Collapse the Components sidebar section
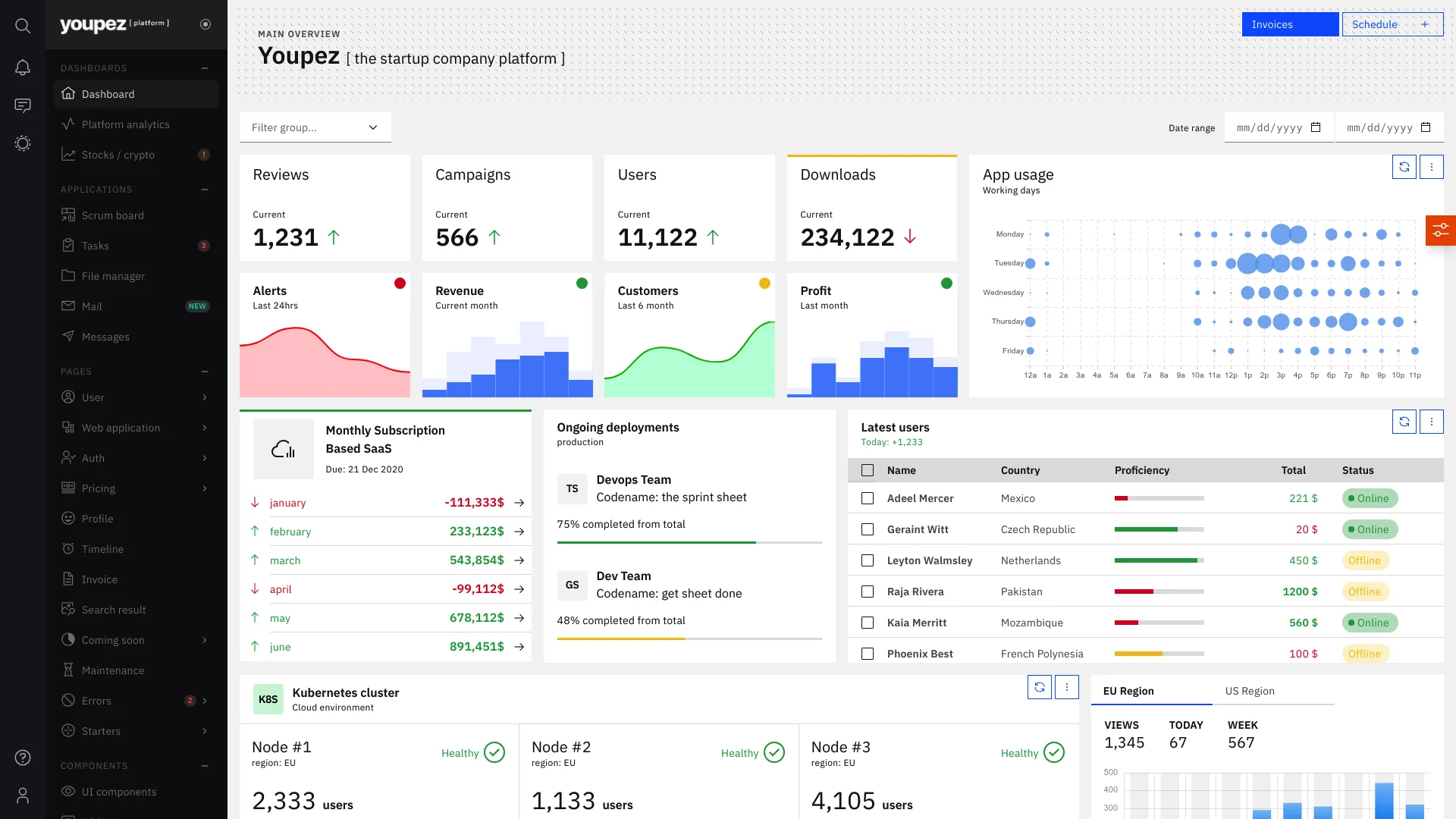The height and width of the screenshot is (819, 1456). (205, 766)
